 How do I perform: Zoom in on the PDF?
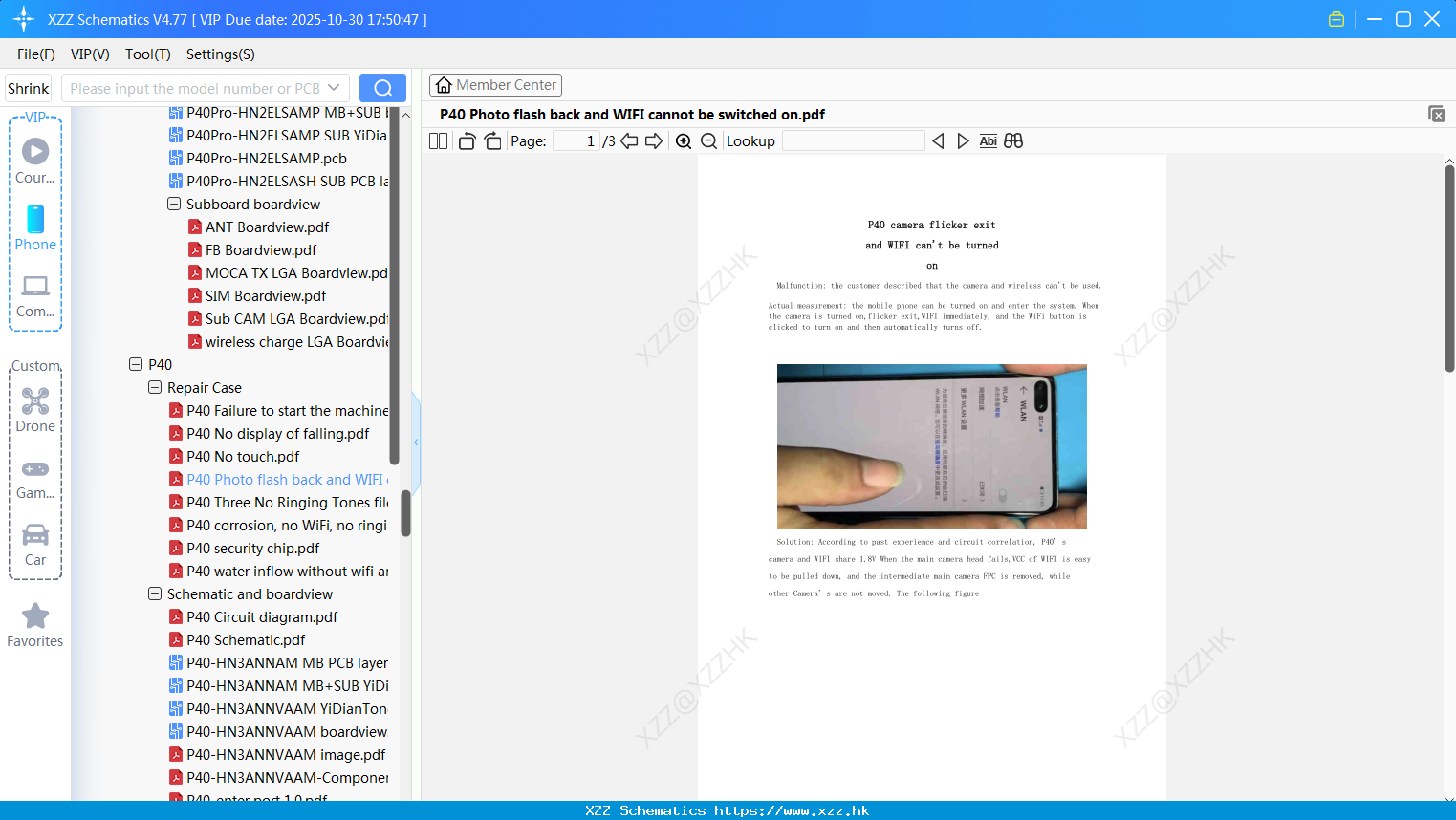684,141
